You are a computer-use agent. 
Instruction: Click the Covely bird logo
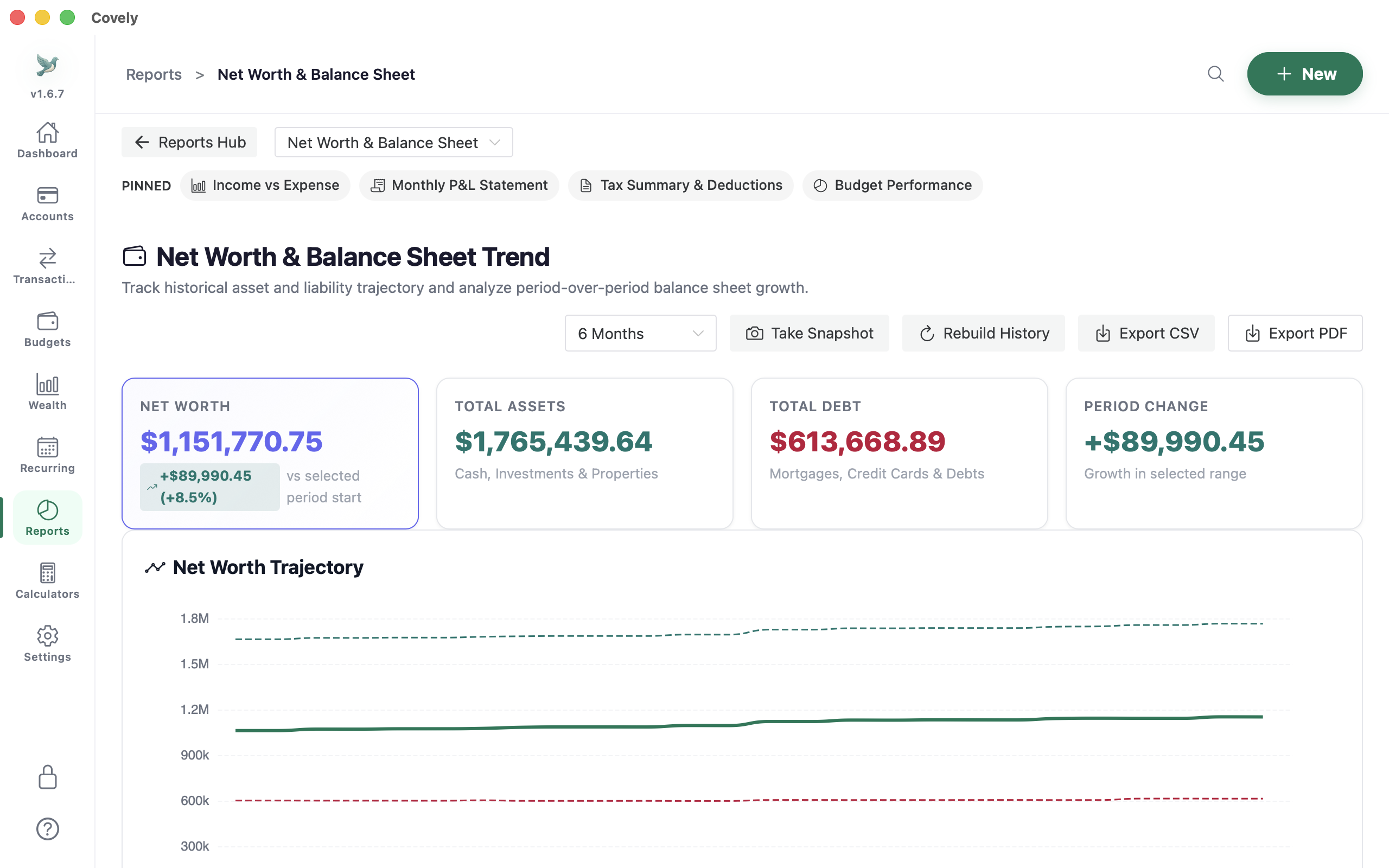tap(47, 65)
